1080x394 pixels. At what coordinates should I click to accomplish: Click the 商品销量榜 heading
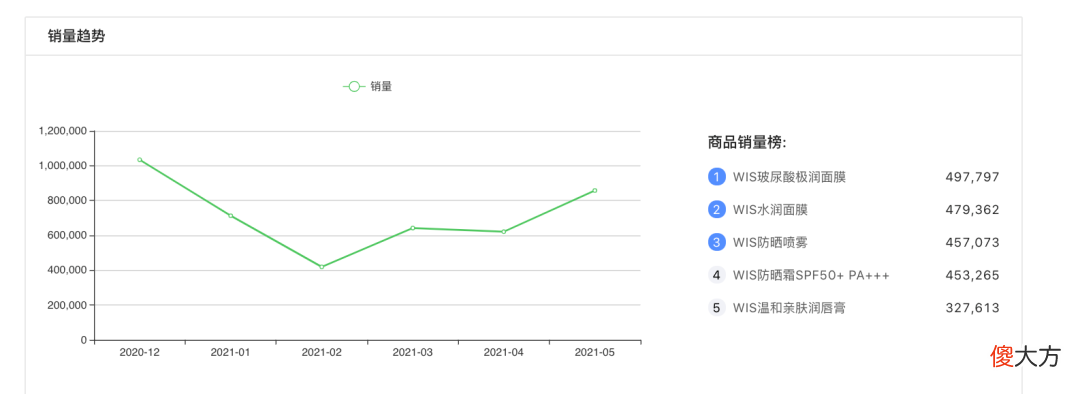click(747, 143)
